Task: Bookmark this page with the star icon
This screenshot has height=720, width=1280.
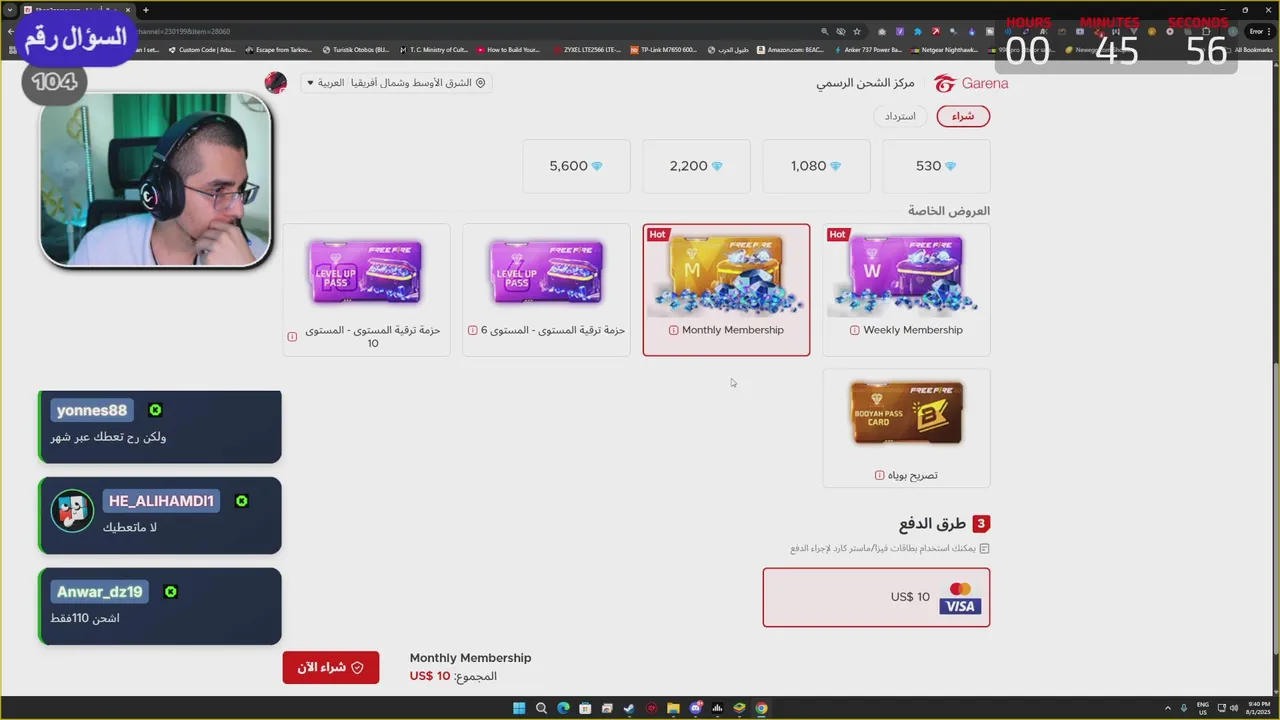Action: pos(856,32)
